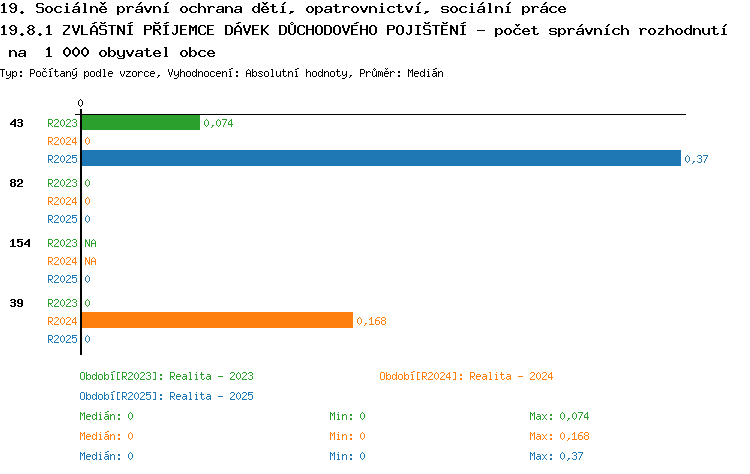Click the green R2023 bar for municipality 43

pos(141,122)
